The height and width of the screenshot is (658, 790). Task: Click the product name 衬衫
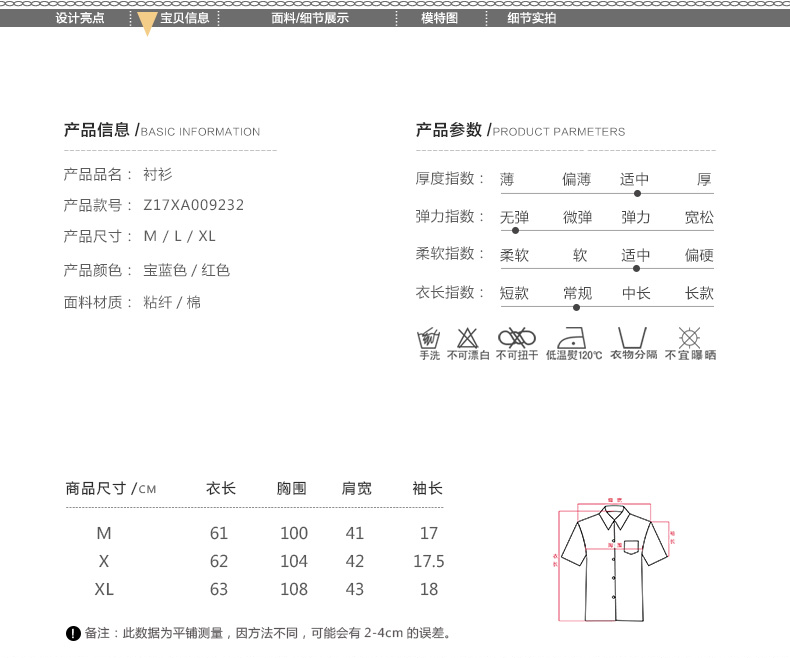click(158, 174)
